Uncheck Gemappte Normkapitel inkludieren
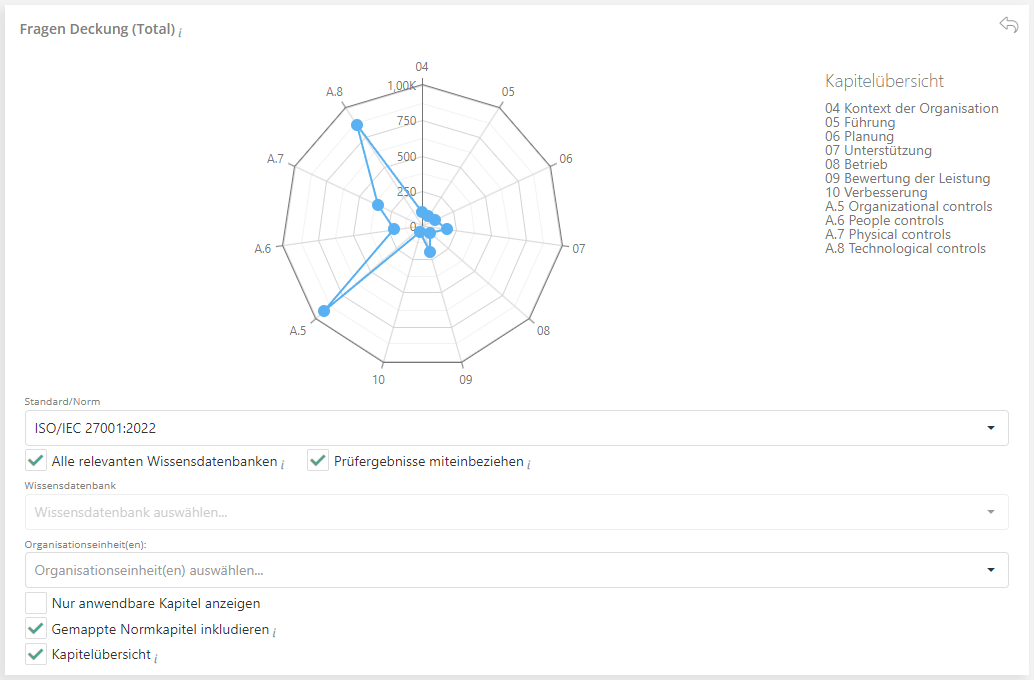Viewport: 1034px width, 680px height. tap(36, 630)
